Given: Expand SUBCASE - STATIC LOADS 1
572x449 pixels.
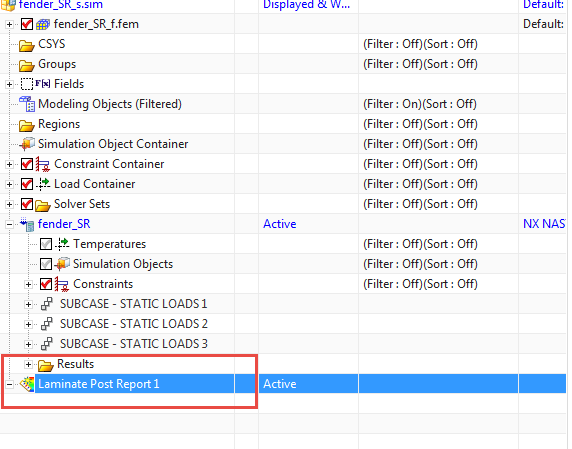Looking at the screenshot, I should 28,304.
